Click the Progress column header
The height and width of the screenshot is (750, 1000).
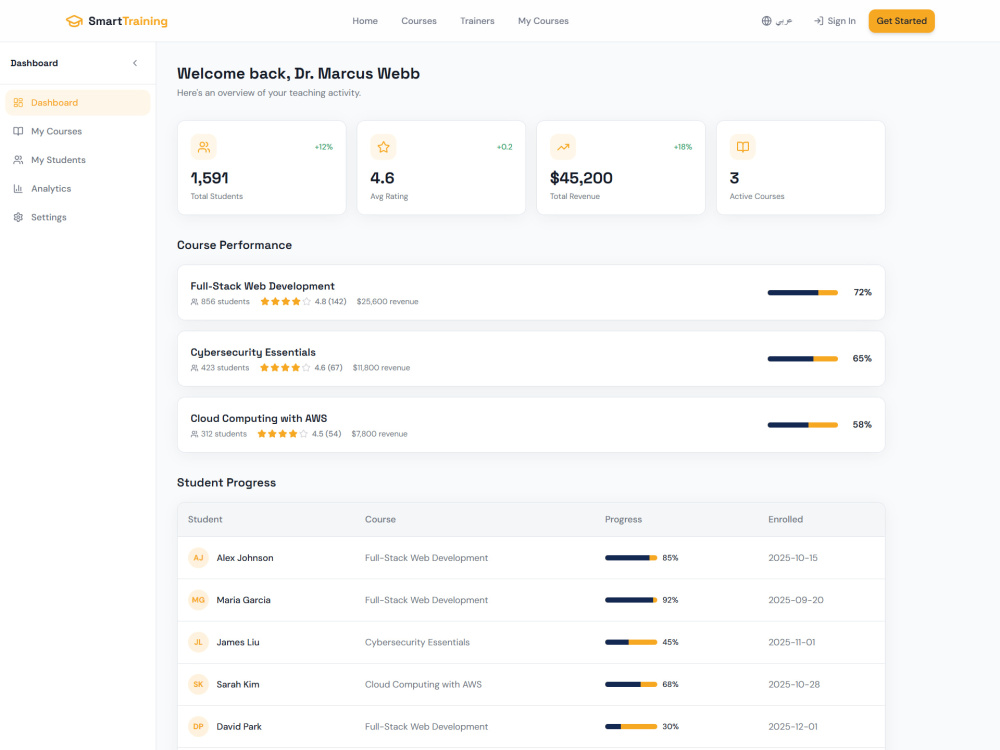(623, 520)
